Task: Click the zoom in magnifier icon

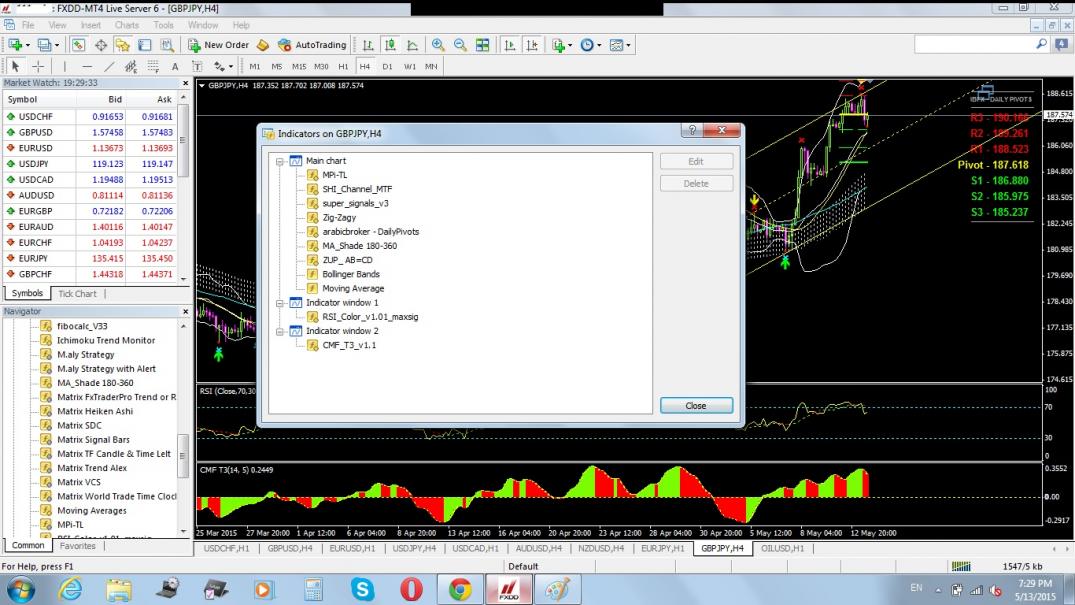Action: click(438, 45)
